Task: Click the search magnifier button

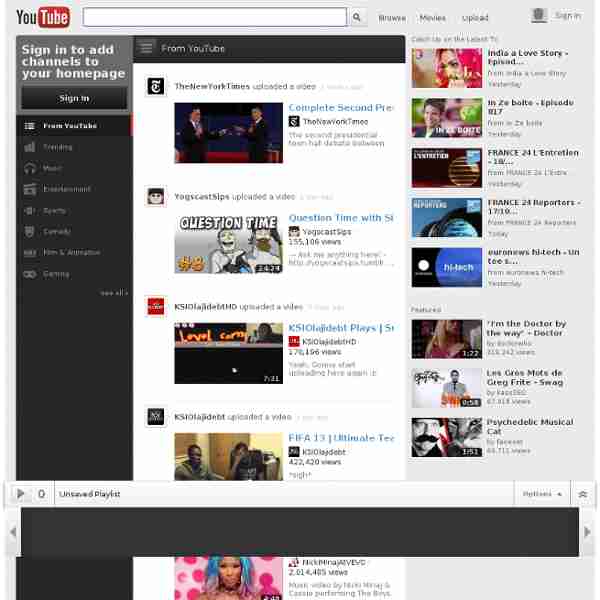Action: (359, 17)
